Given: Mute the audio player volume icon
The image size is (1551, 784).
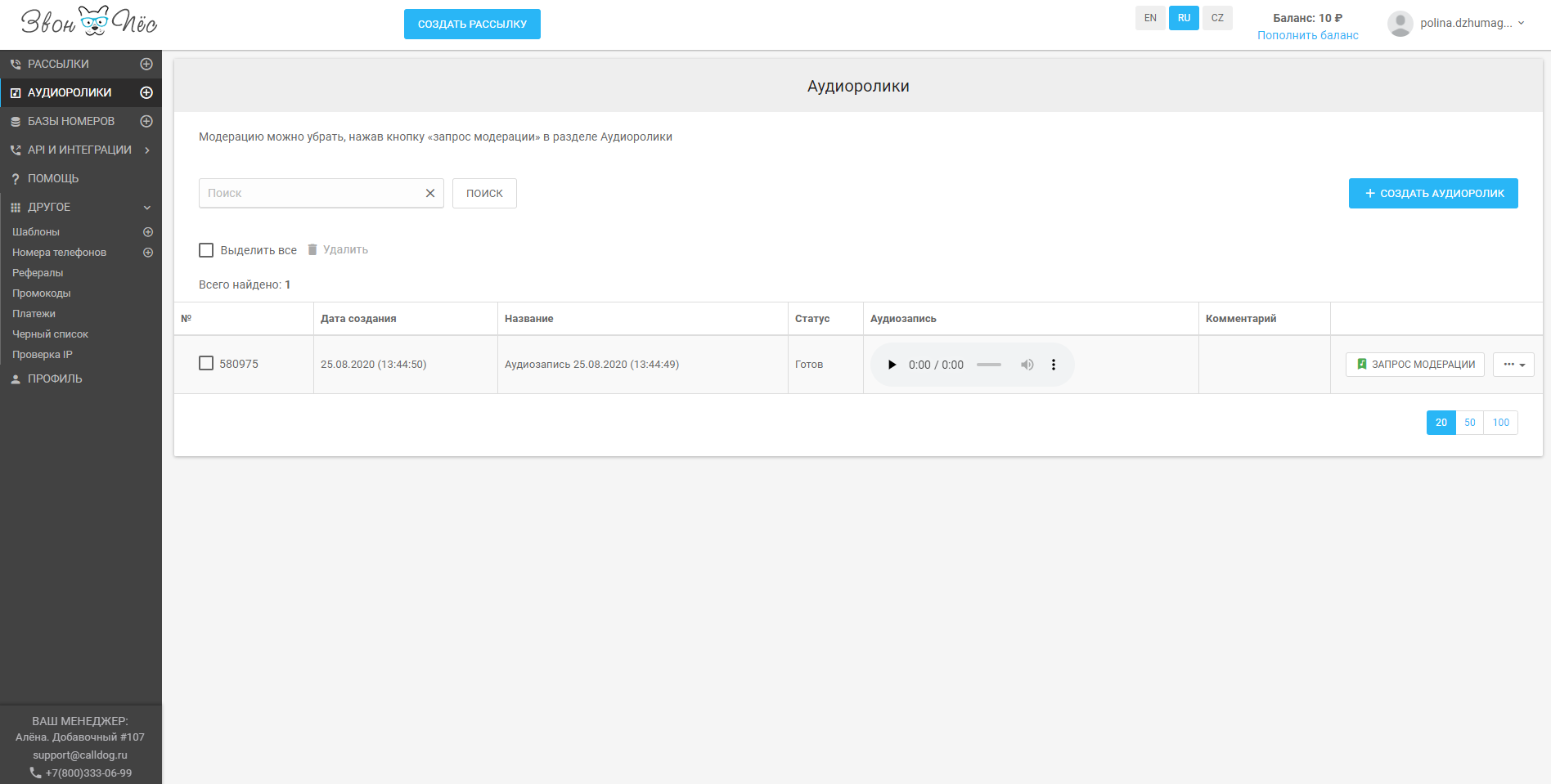Looking at the screenshot, I should coord(1027,365).
